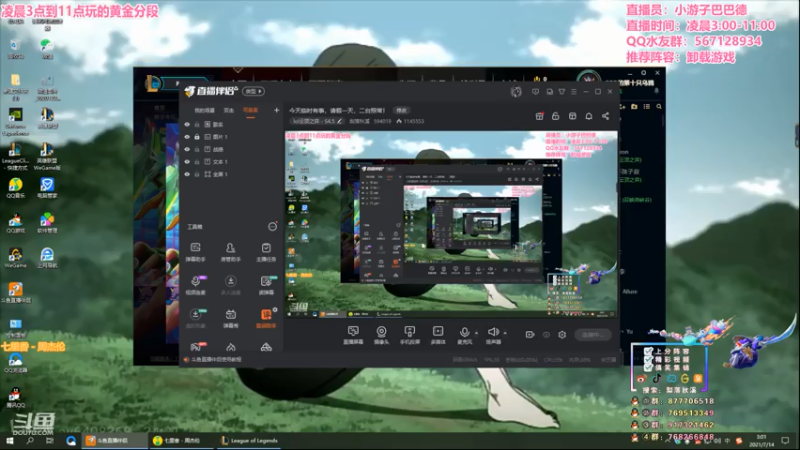Click the 直播中 streaming status button

coord(593,335)
